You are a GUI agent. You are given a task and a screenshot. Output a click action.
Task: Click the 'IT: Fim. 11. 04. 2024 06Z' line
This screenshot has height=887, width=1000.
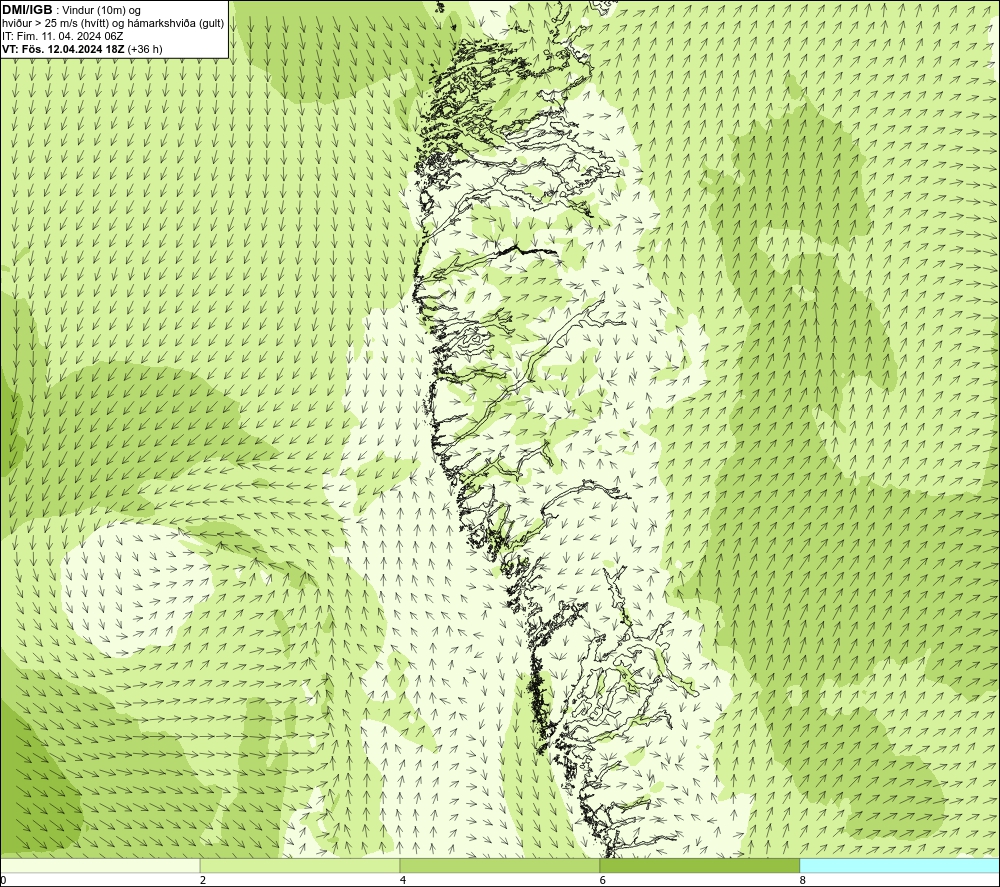[x=62, y=36]
